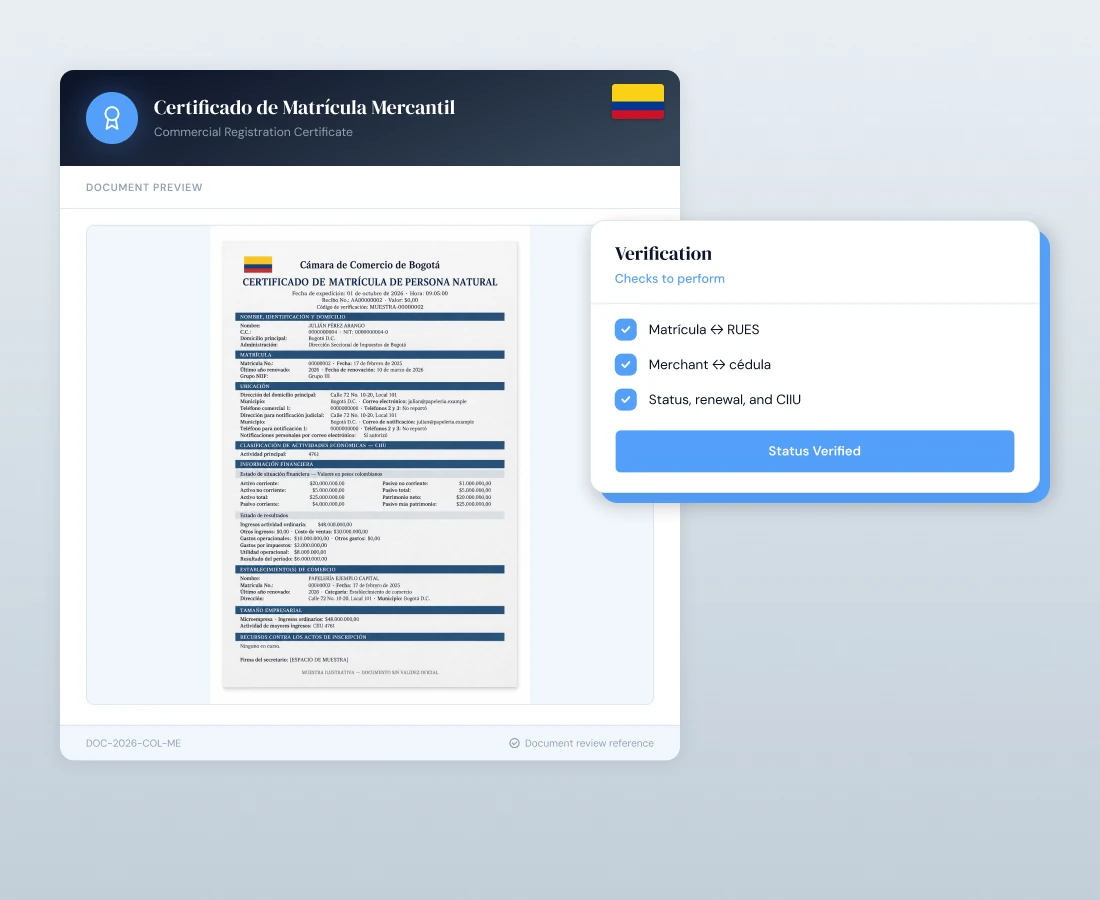Screen dimensions: 1100x900
Task: Select the CERTIFICADO DE MATRÍCULA DE PERSONA NATURAL title
Action: point(370,282)
